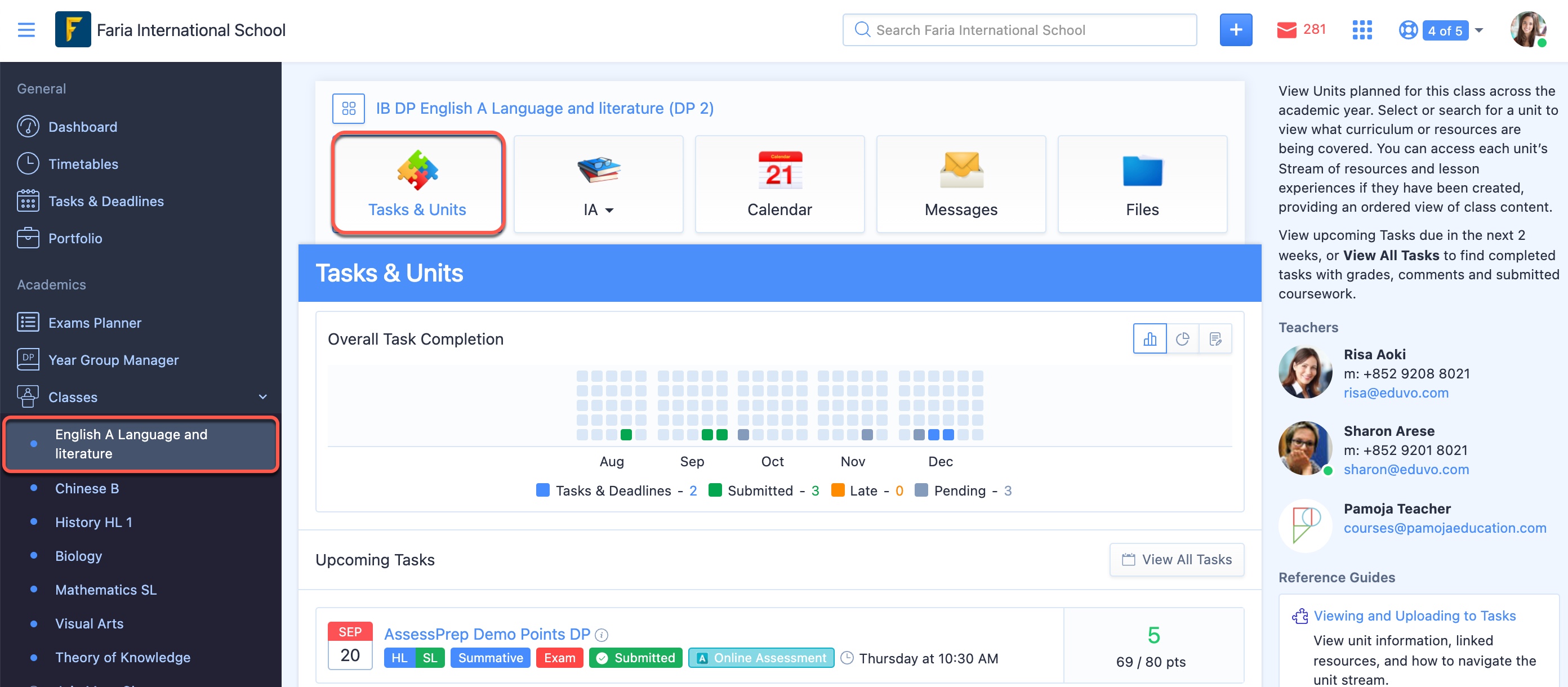This screenshot has height=687, width=1568.
Task: Select History HL 1 class
Action: 93,521
